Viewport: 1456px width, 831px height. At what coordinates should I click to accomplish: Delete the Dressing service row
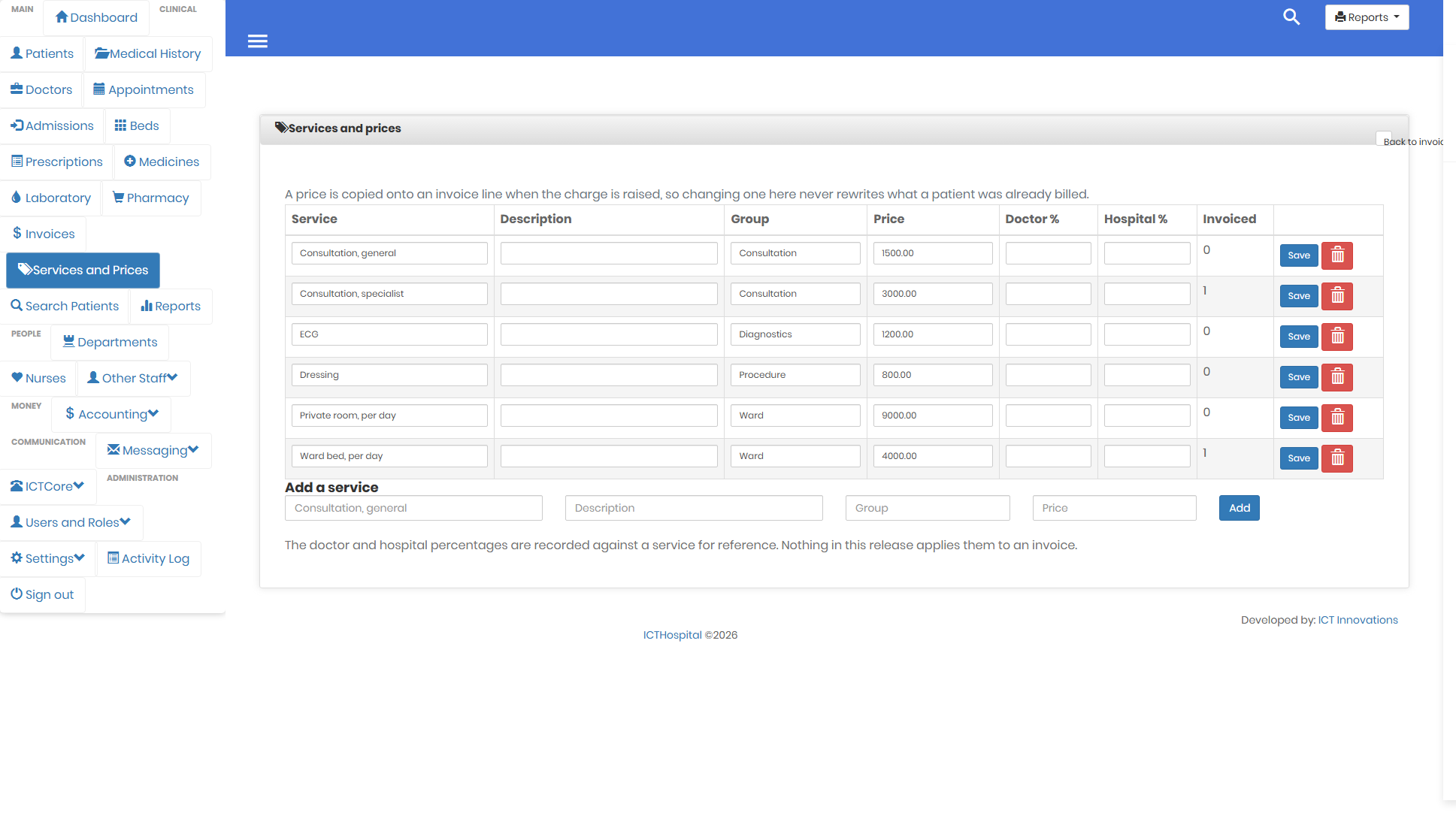pyautogui.click(x=1337, y=377)
